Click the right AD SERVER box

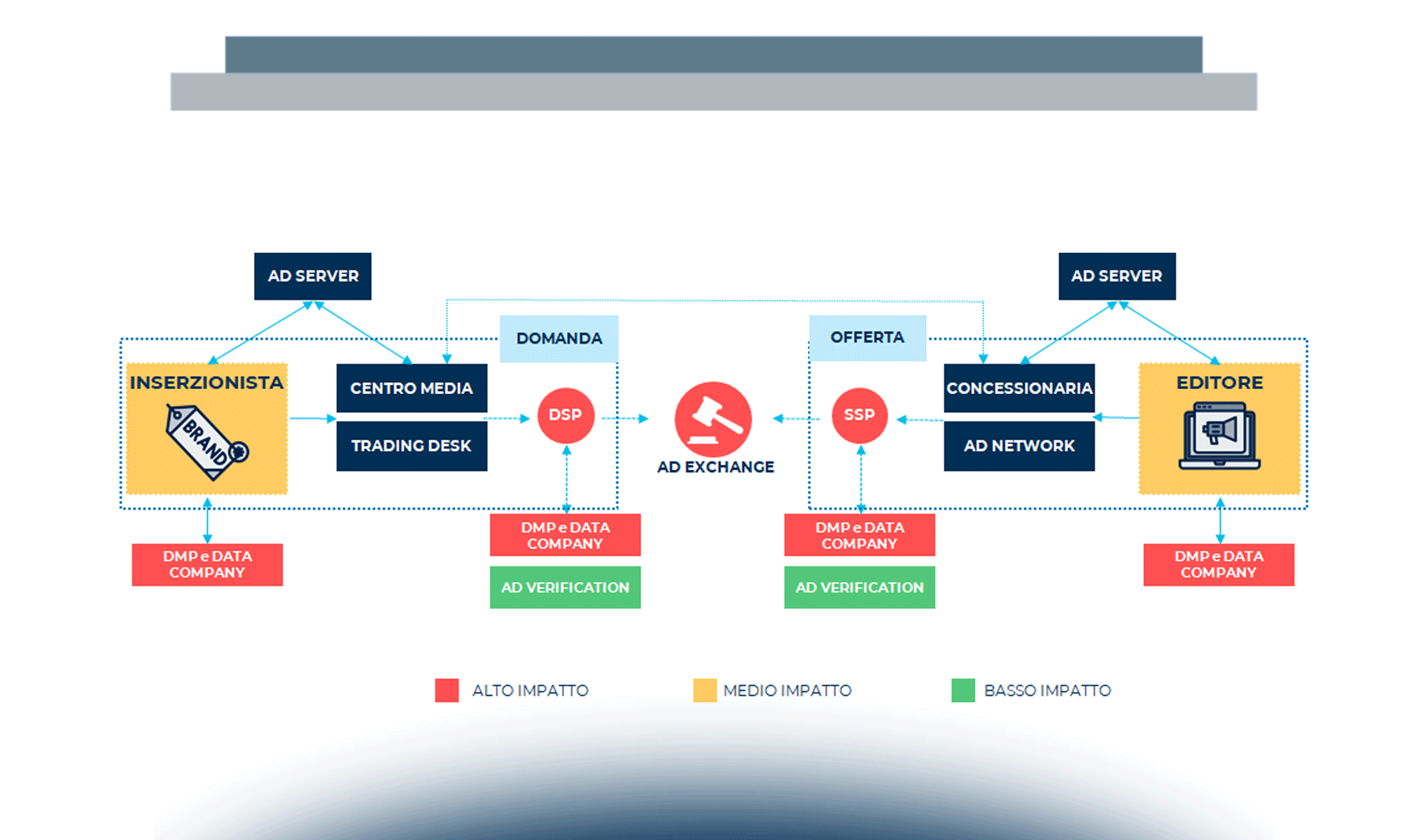[x=1116, y=276]
